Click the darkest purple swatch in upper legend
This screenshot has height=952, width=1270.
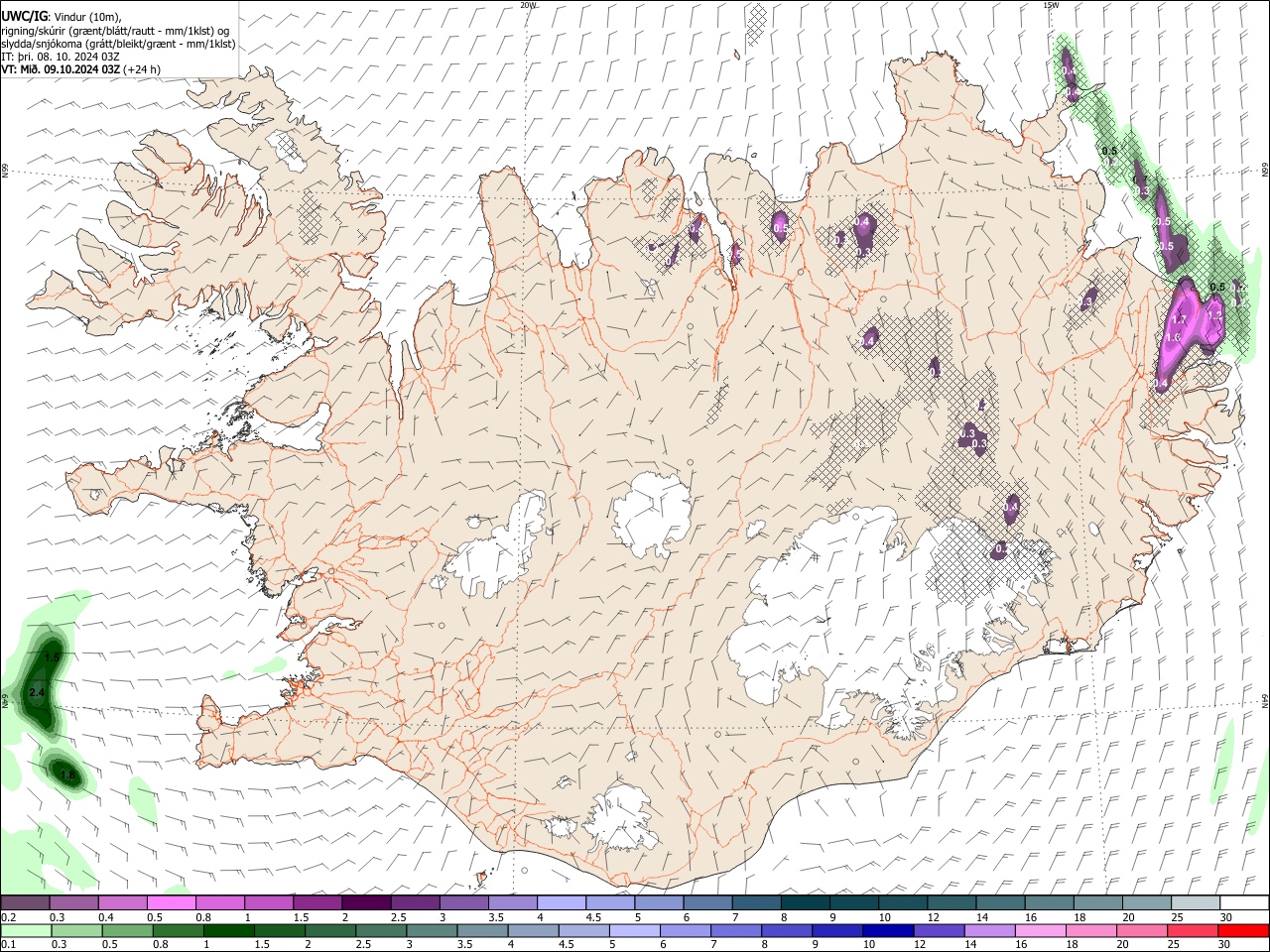pyautogui.click(x=366, y=902)
